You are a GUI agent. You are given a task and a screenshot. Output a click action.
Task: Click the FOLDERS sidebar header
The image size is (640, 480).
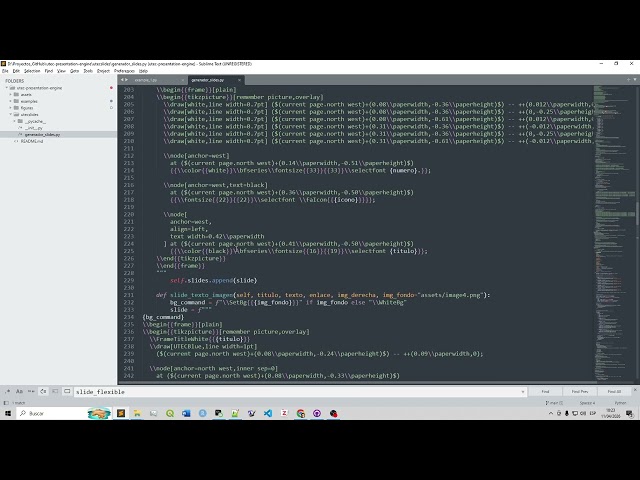tap(15, 81)
